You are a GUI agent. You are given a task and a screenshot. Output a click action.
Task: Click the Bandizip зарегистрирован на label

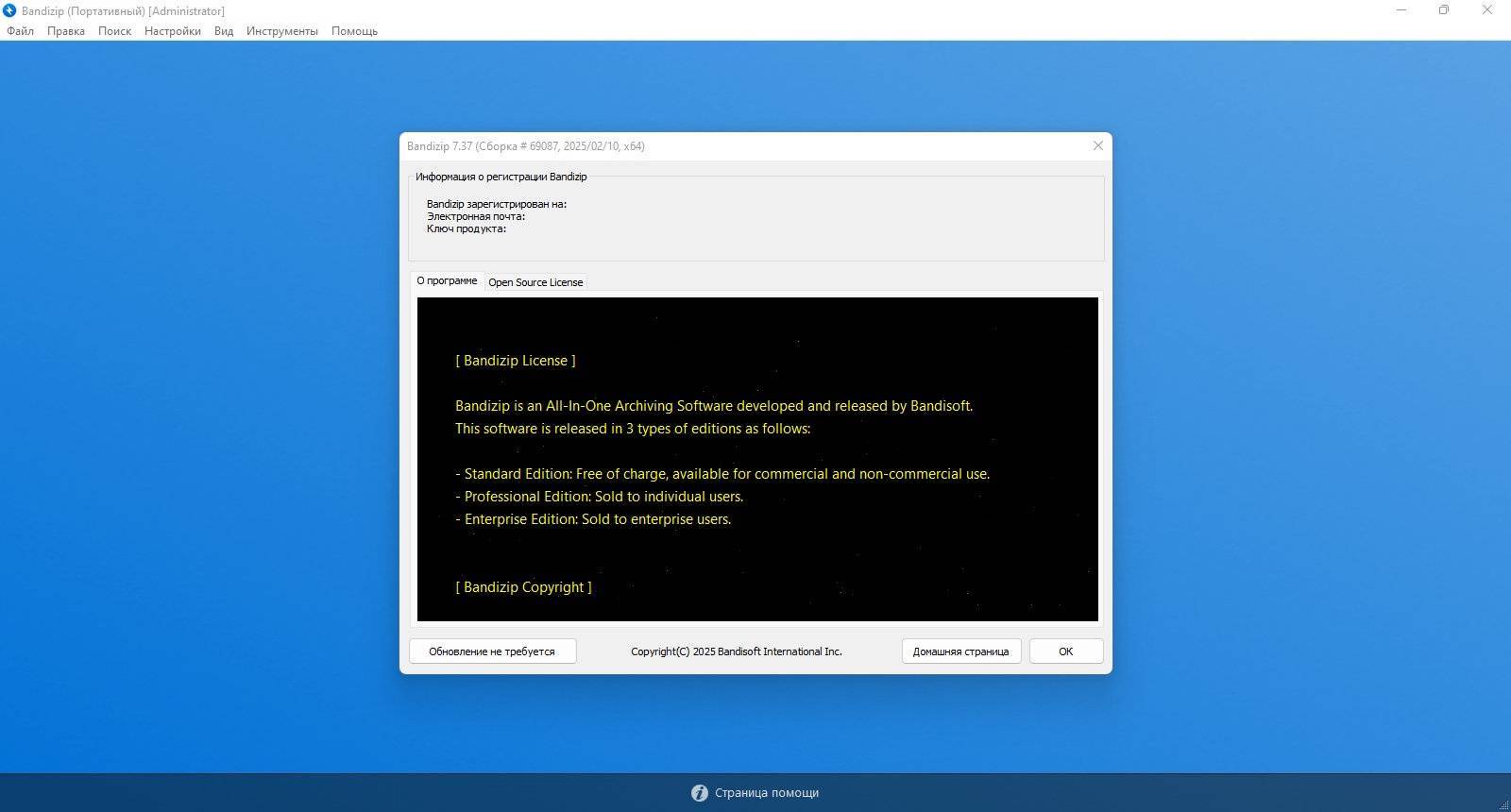tap(497, 204)
